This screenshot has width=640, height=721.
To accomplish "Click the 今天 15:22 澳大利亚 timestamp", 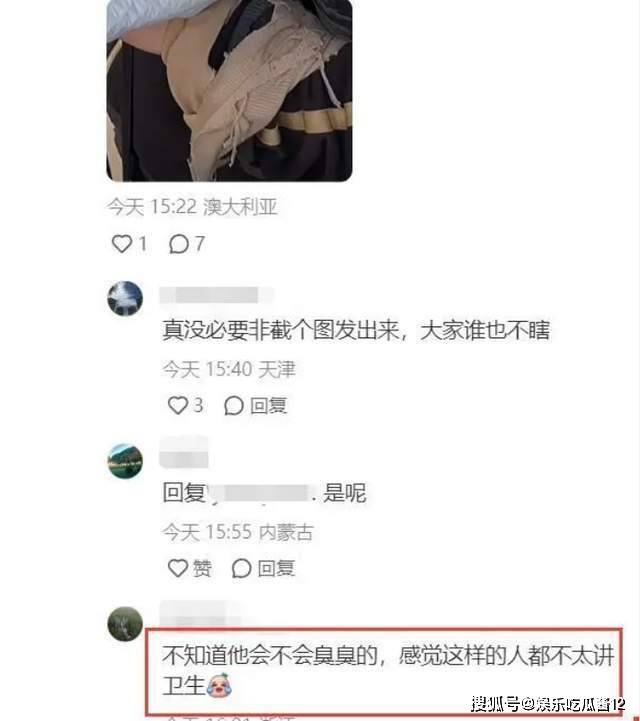I will [x=192, y=207].
